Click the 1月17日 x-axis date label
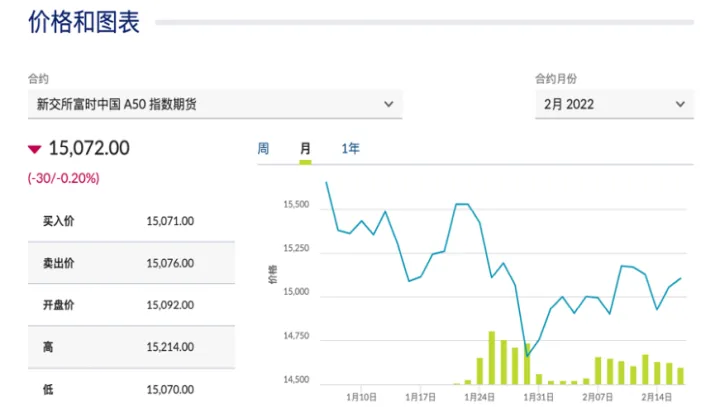 pyautogui.click(x=420, y=397)
